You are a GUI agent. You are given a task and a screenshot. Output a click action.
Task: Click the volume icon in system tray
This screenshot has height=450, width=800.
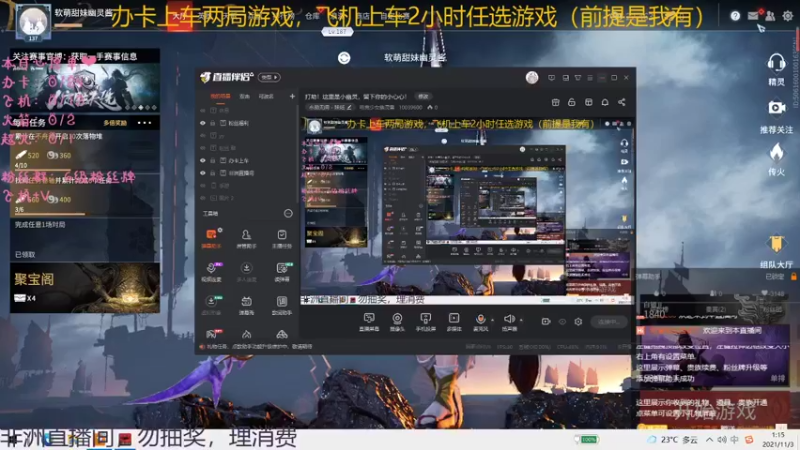click(x=722, y=439)
